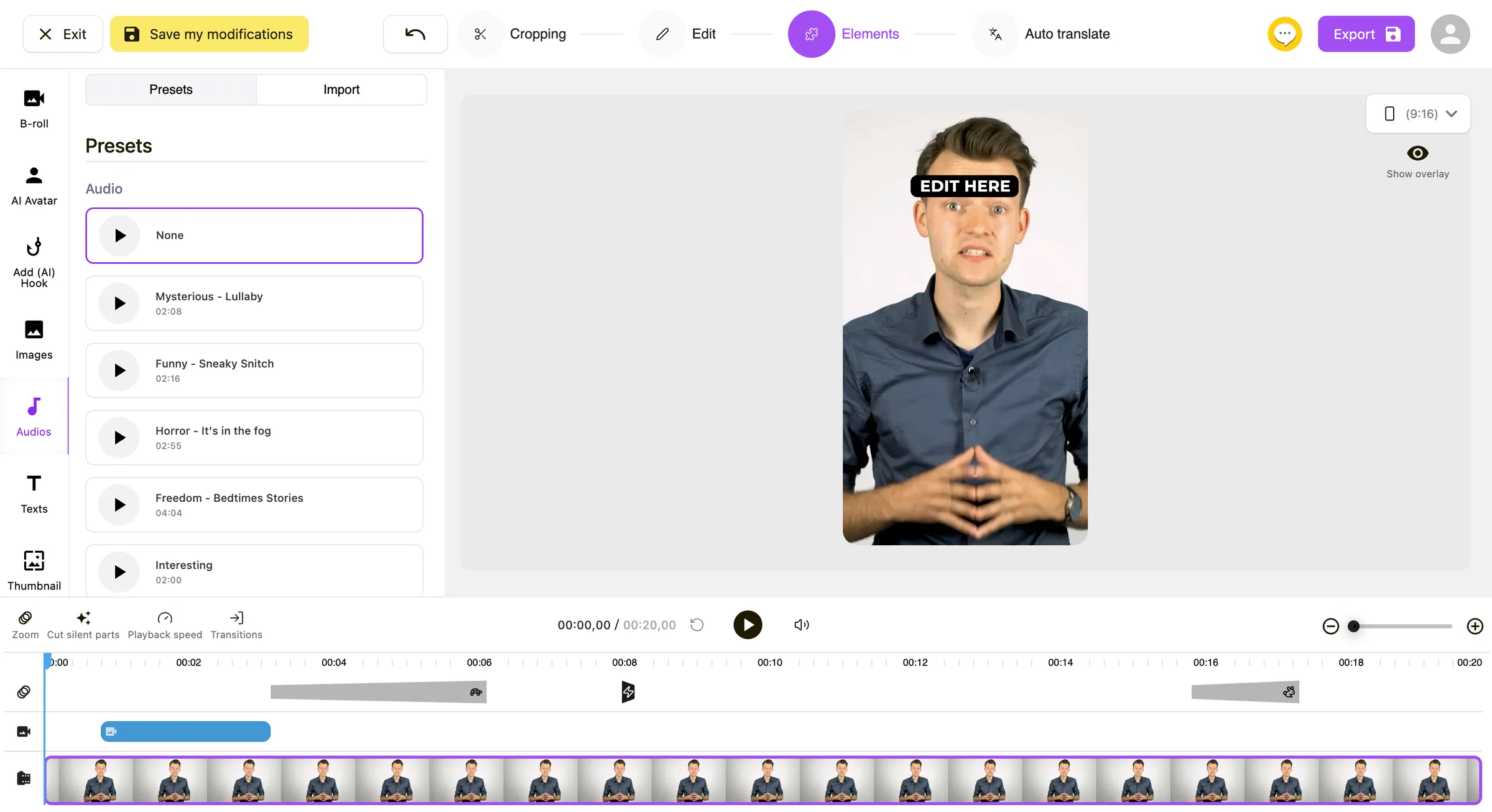1492x812 pixels.
Task: Toggle the Show overlay eye icon
Action: (x=1417, y=153)
